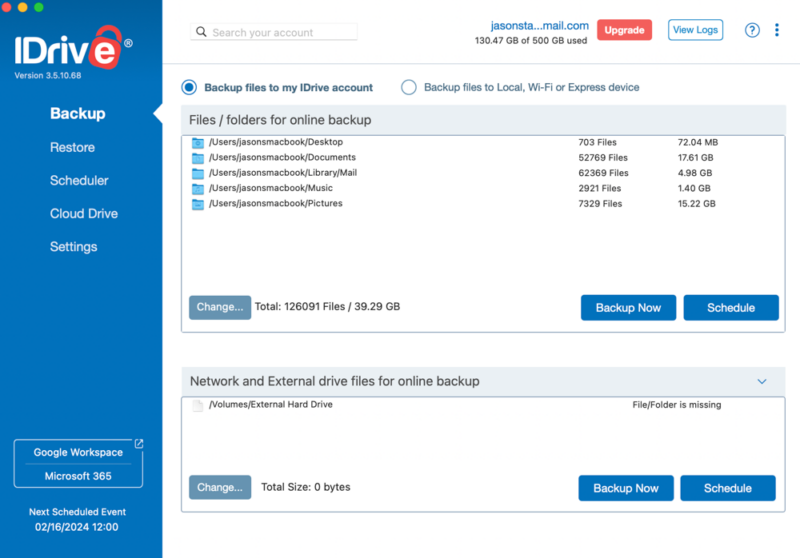Open the three-dot more options menu

click(777, 30)
